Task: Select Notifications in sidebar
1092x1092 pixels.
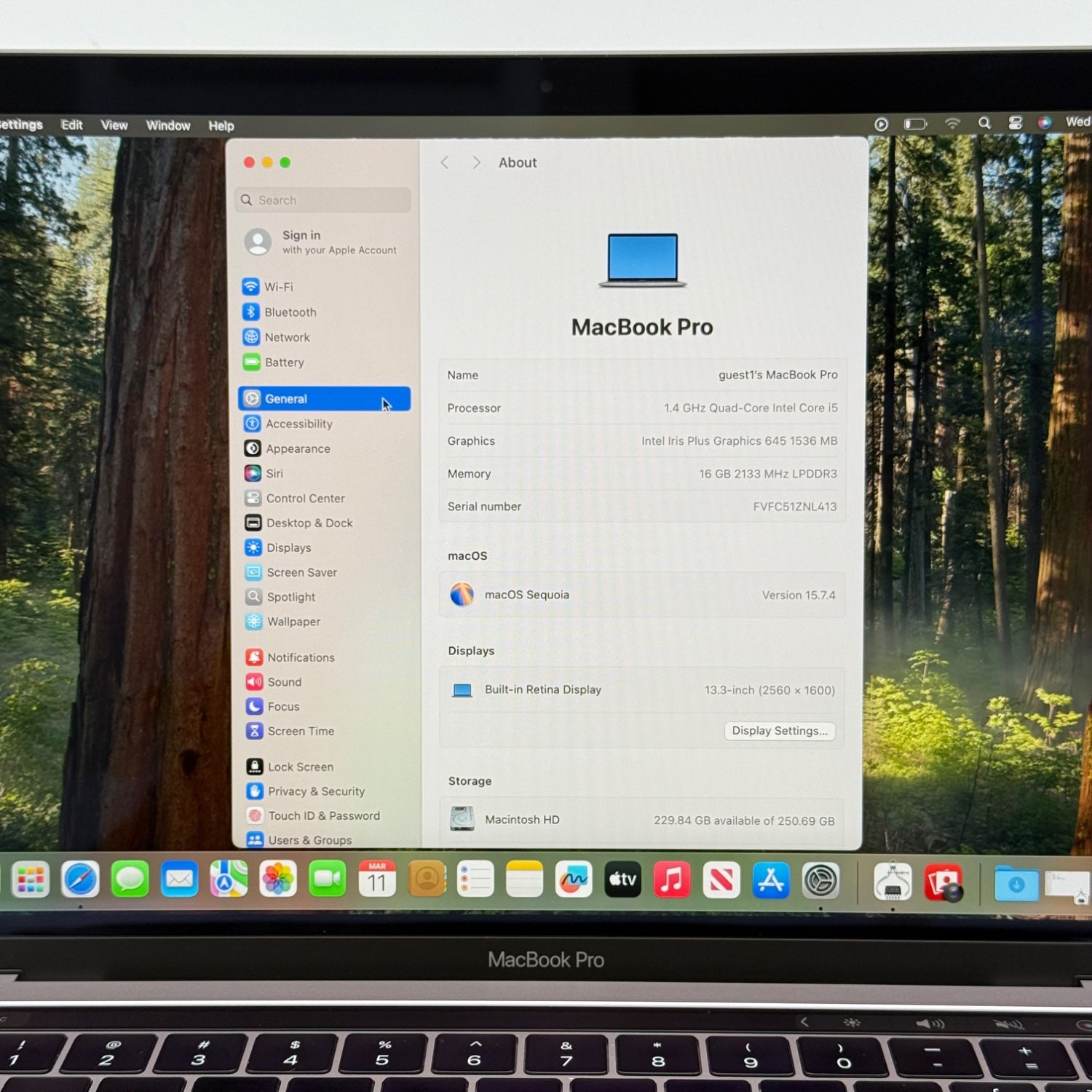Action: (300, 657)
